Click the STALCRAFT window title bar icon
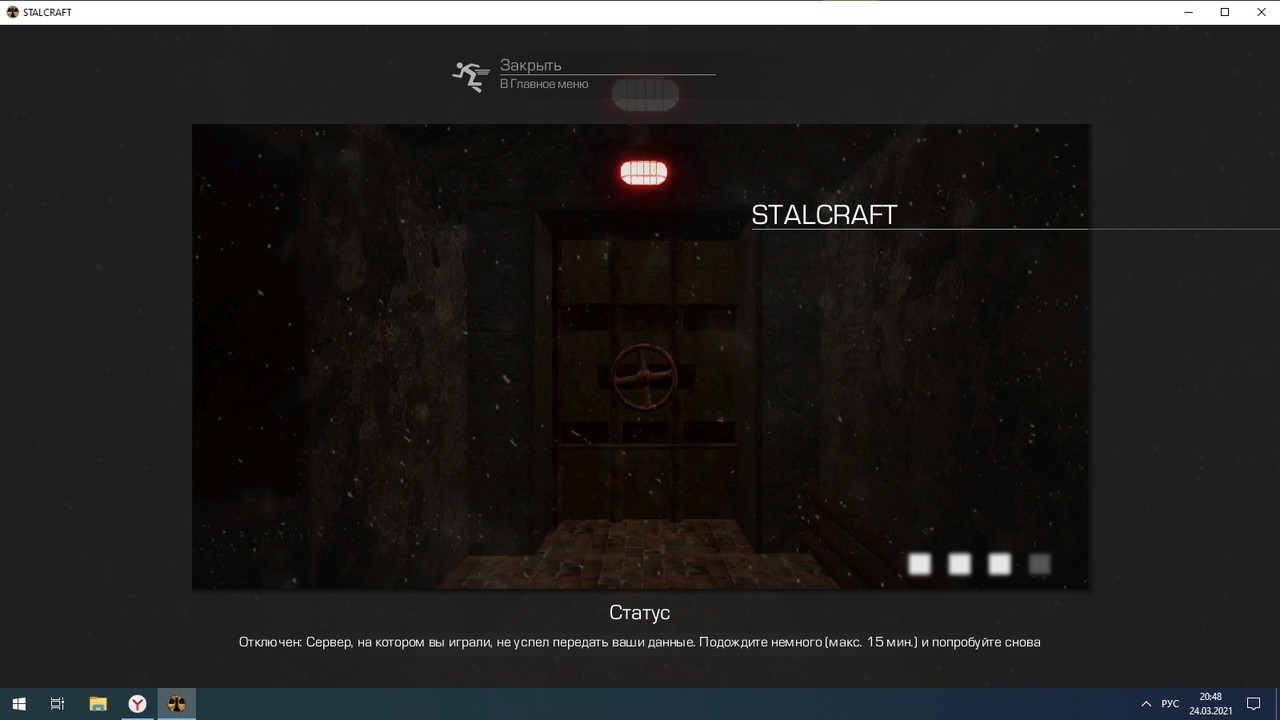1280x720 pixels. 12,12
